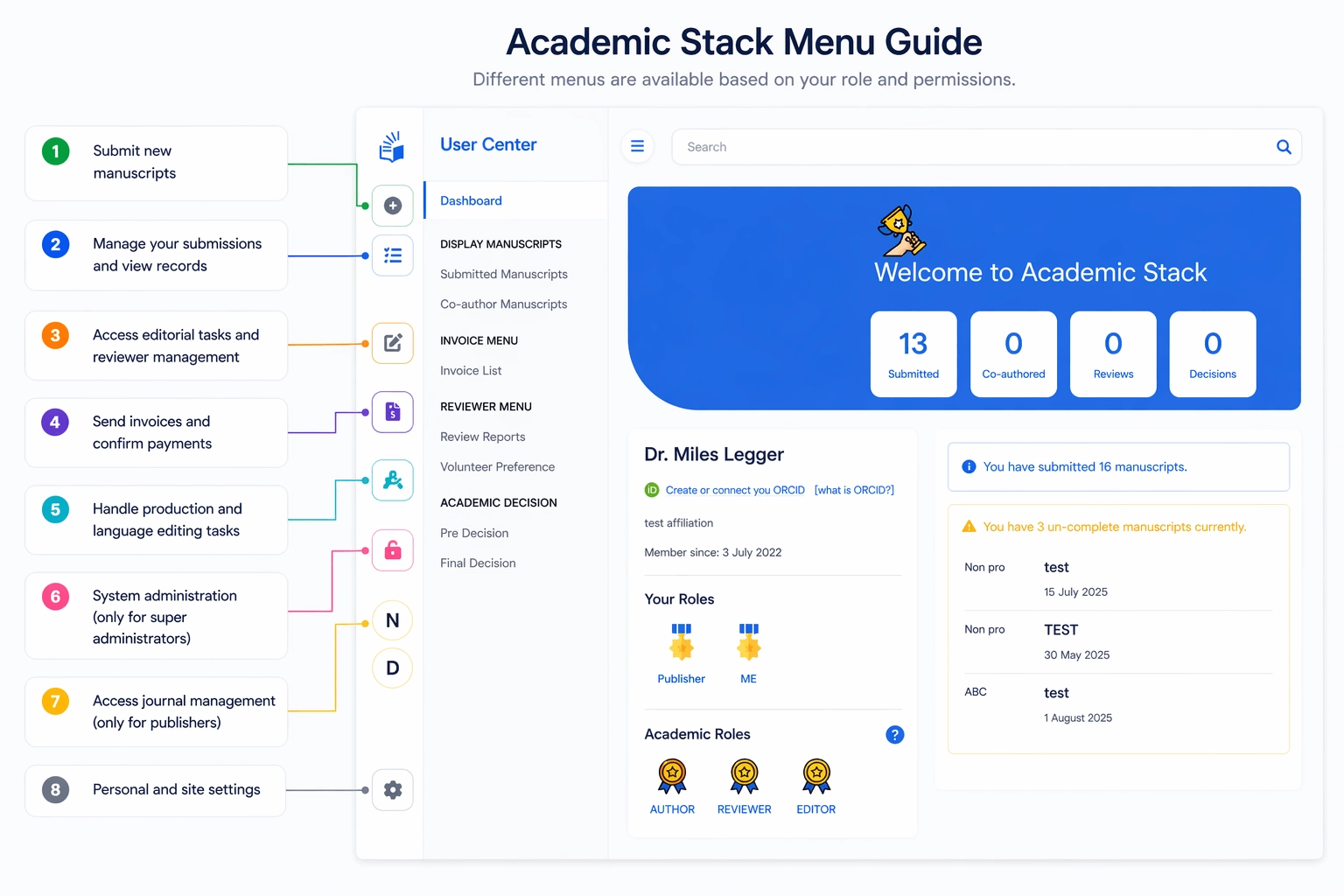
Task: Click the 3 un-complete manuscripts warning text
Action: (x=1115, y=527)
